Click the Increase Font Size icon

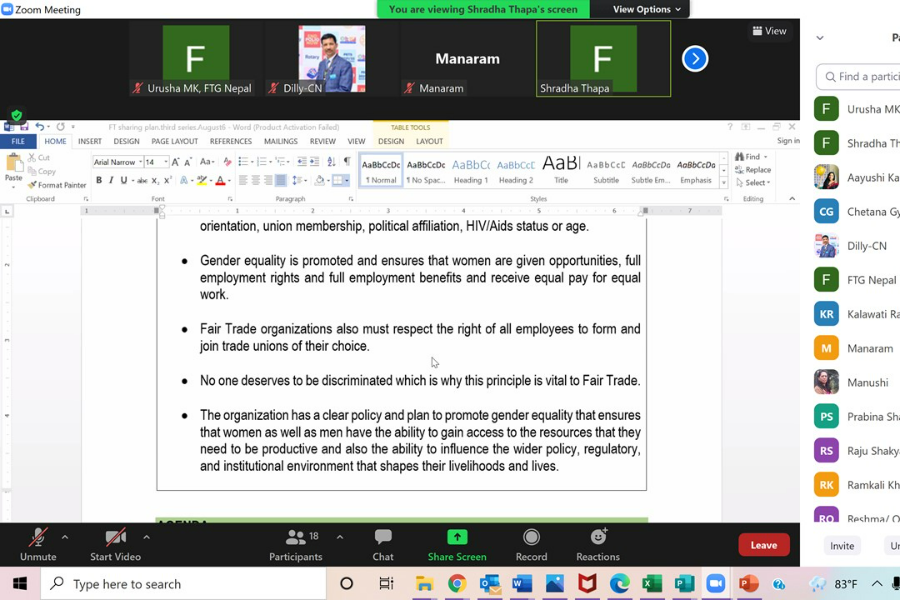point(176,162)
